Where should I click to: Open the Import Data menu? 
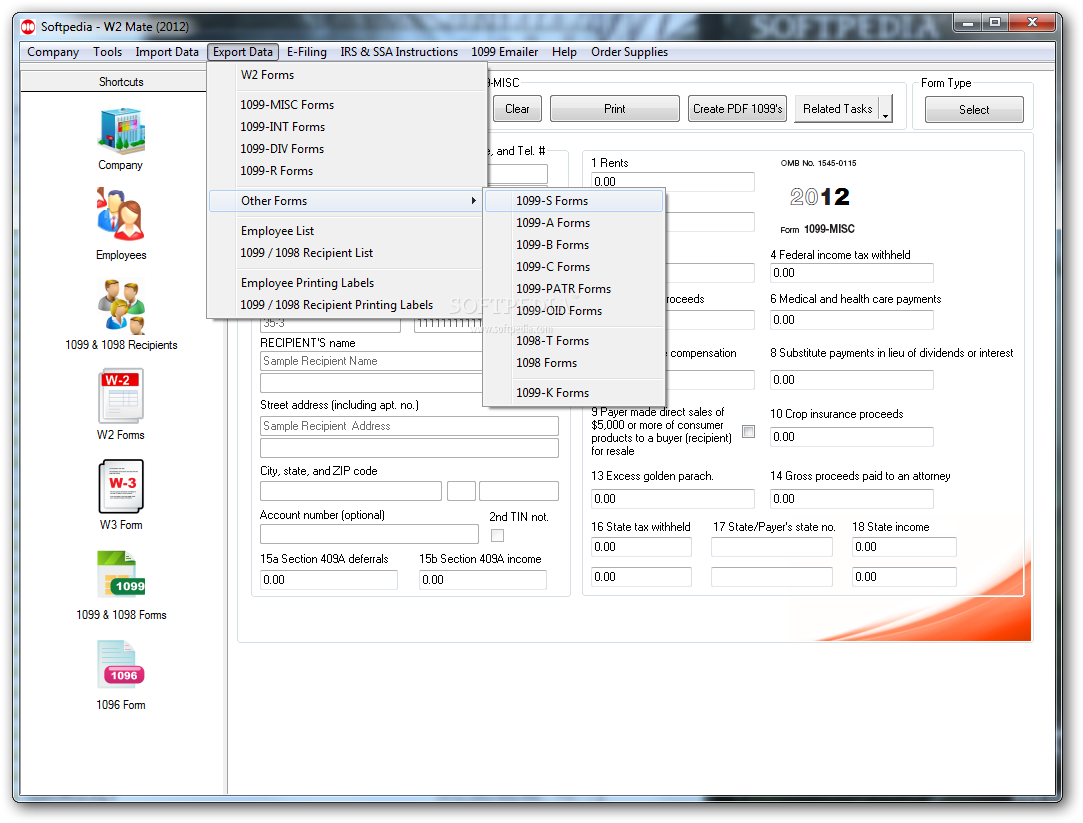(166, 52)
